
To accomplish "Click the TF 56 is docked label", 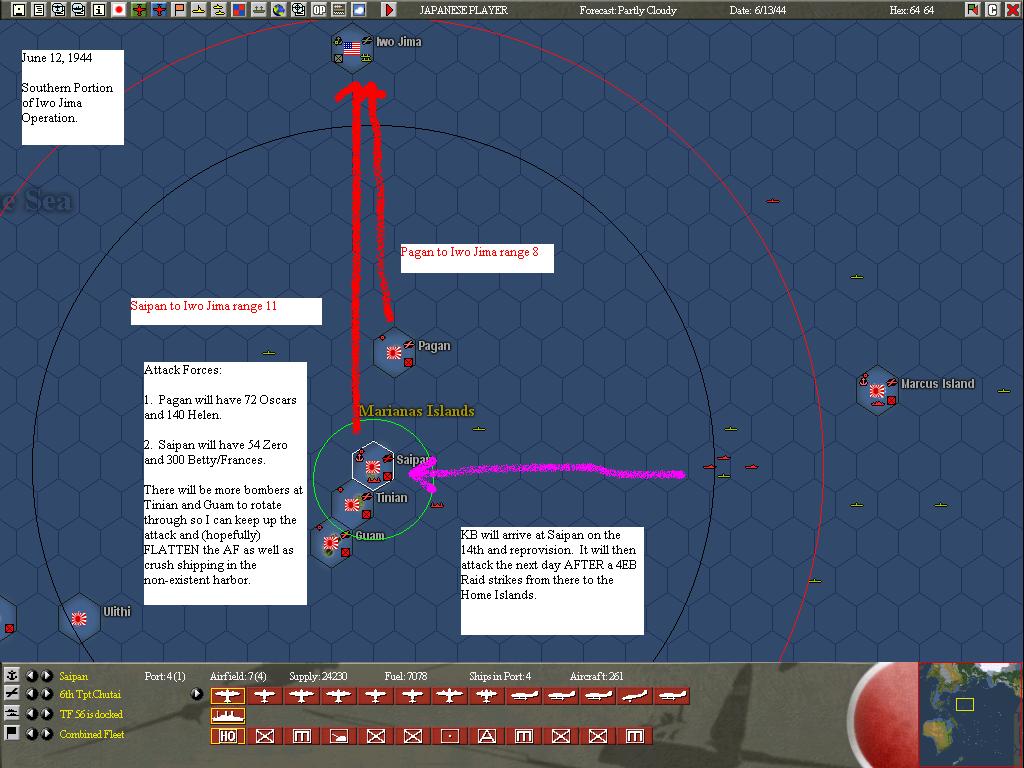I will click(x=91, y=714).
